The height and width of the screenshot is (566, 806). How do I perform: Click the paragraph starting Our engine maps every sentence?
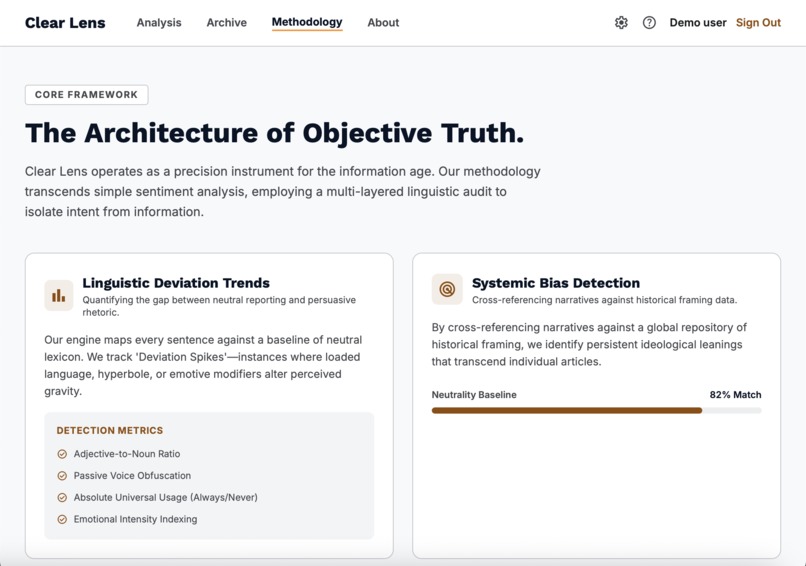(203, 366)
